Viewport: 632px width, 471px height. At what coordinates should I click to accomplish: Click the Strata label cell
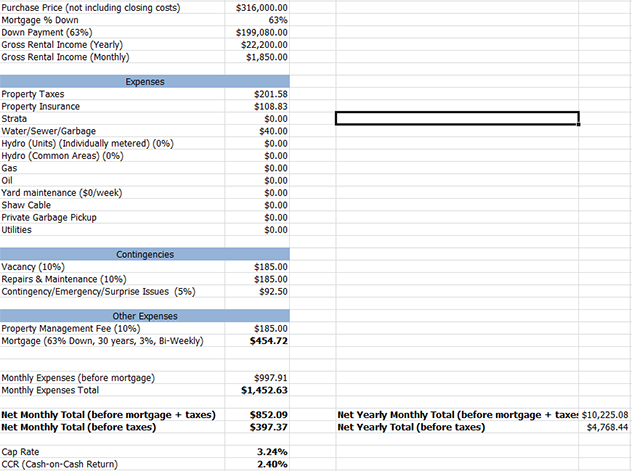point(14,119)
